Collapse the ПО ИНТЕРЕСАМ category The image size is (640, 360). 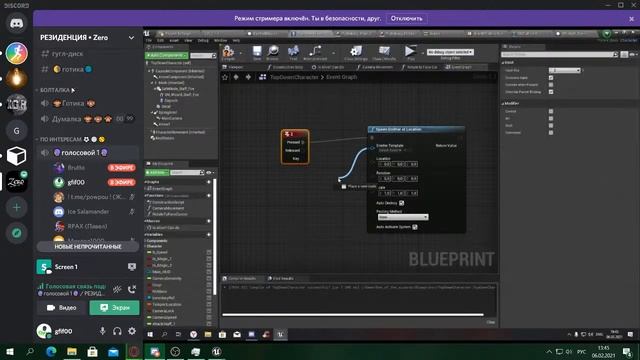tap(70, 140)
